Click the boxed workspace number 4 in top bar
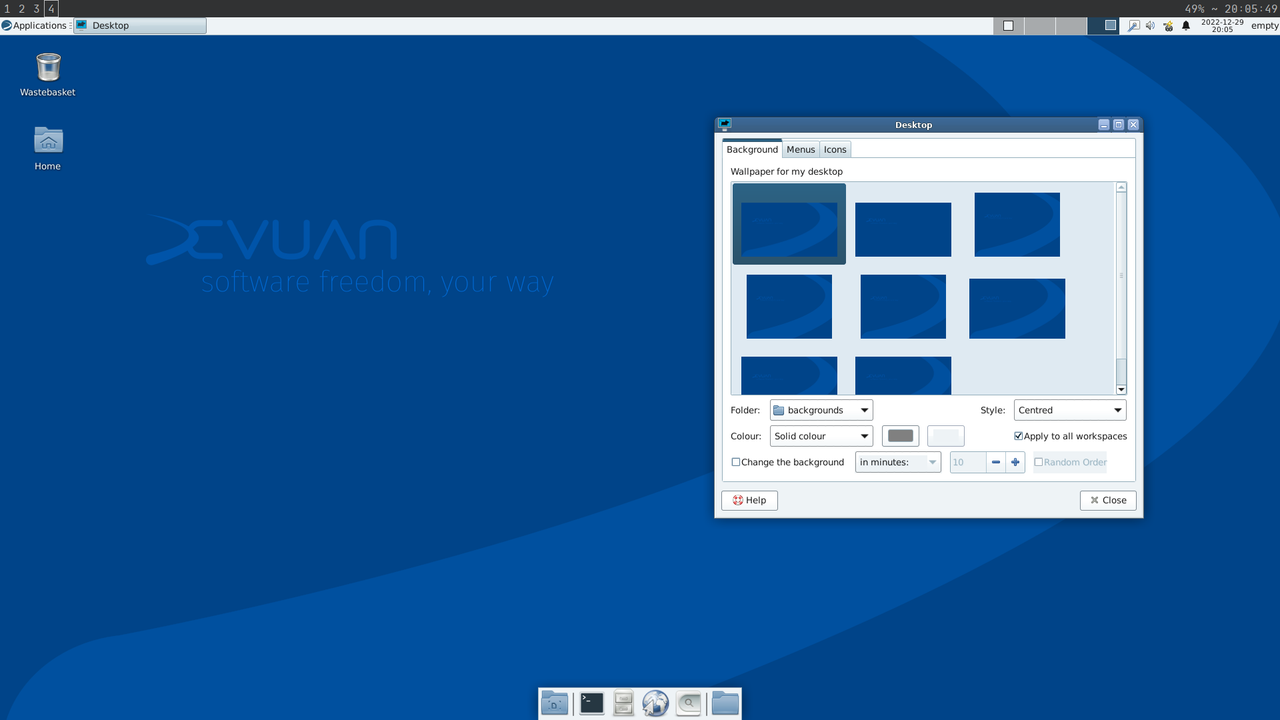Viewport: 1280px width, 720px height. 52,9
